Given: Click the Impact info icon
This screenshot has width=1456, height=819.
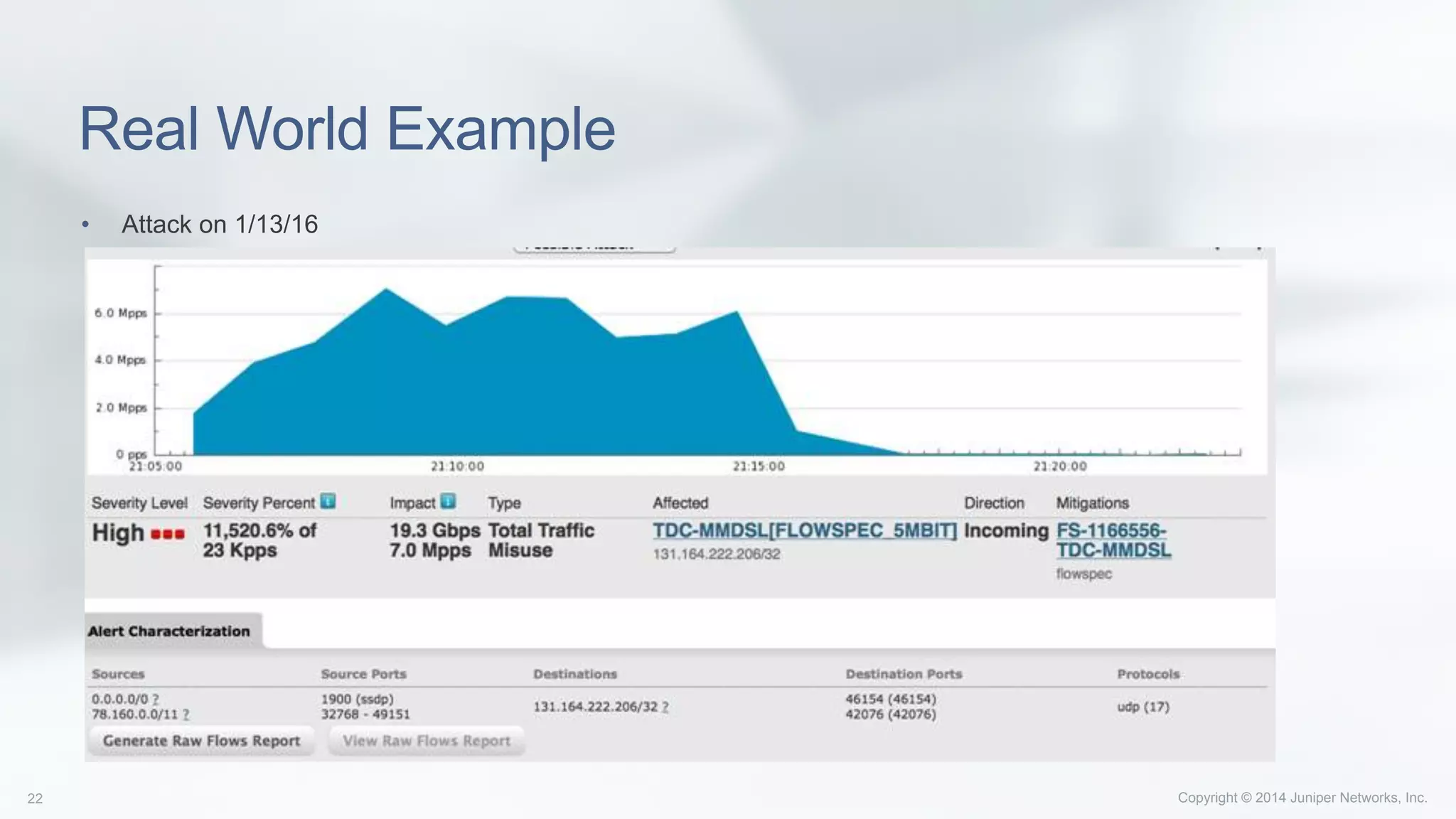Looking at the screenshot, I should click(448, 501).
